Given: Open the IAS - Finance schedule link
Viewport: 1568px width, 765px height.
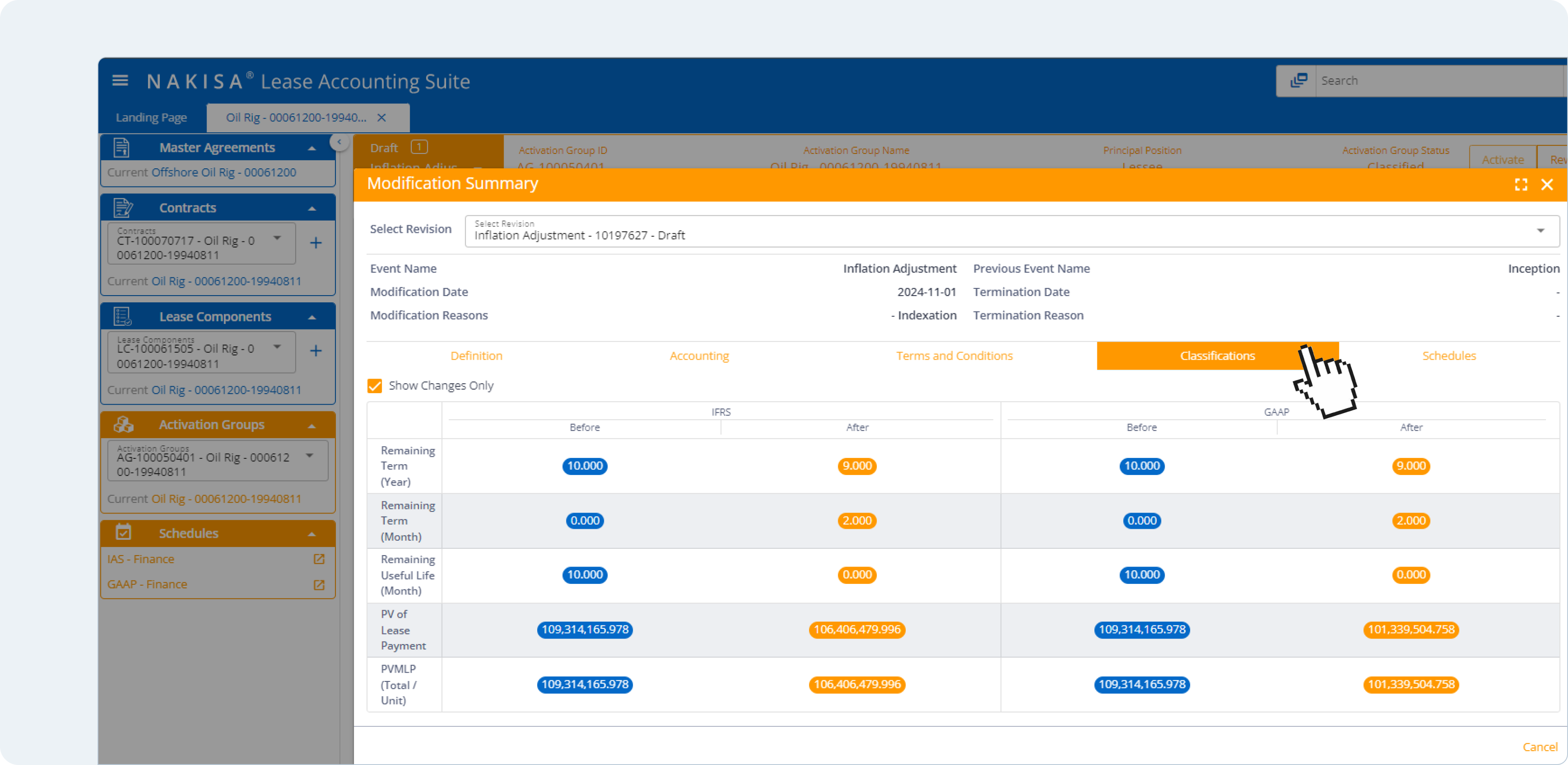Looking at the screenshot, I should click(x=141, y=558).
